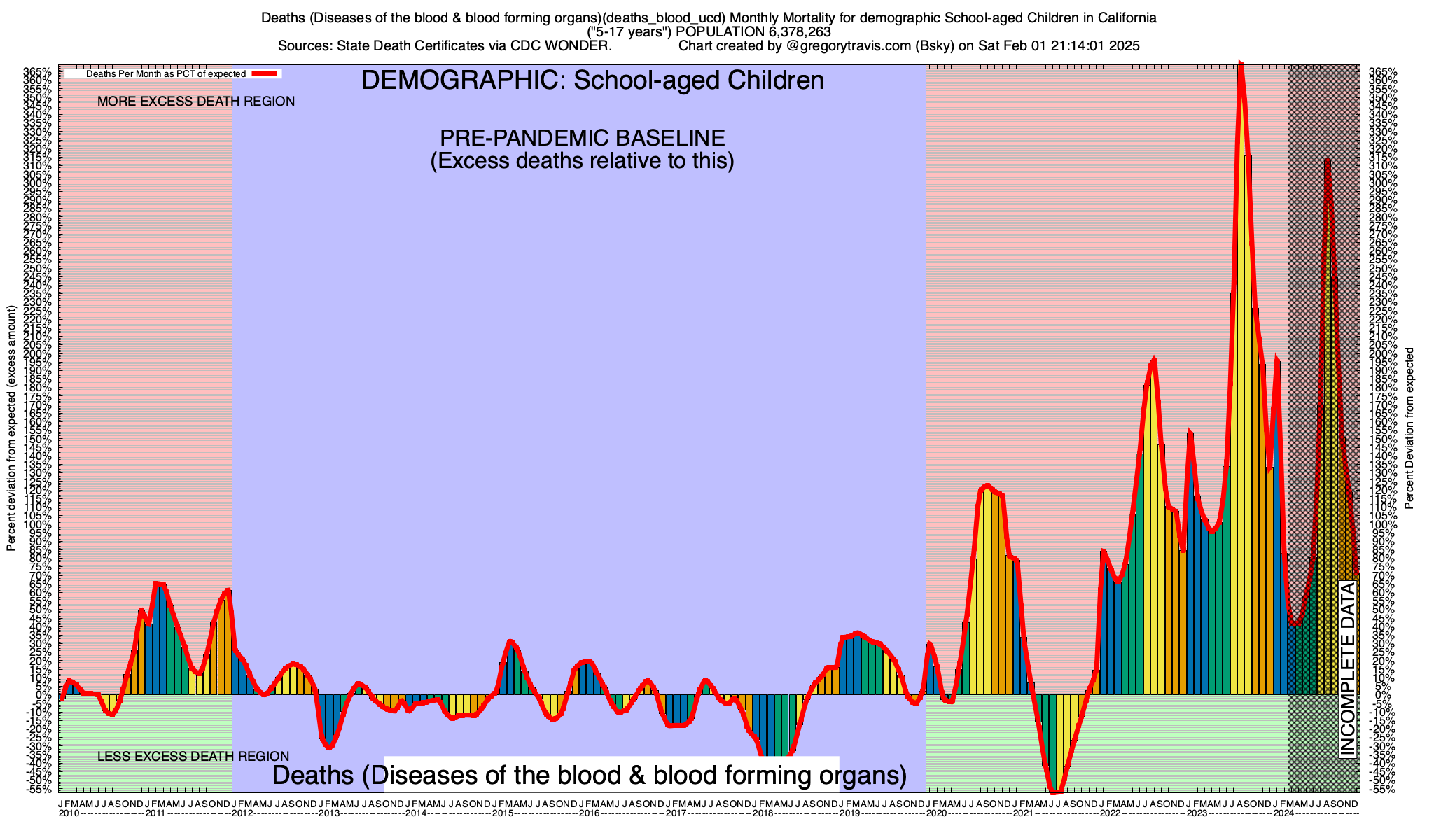
Task: Click the 2015 year label on x-axis
Action: click(x=502, y=813)
